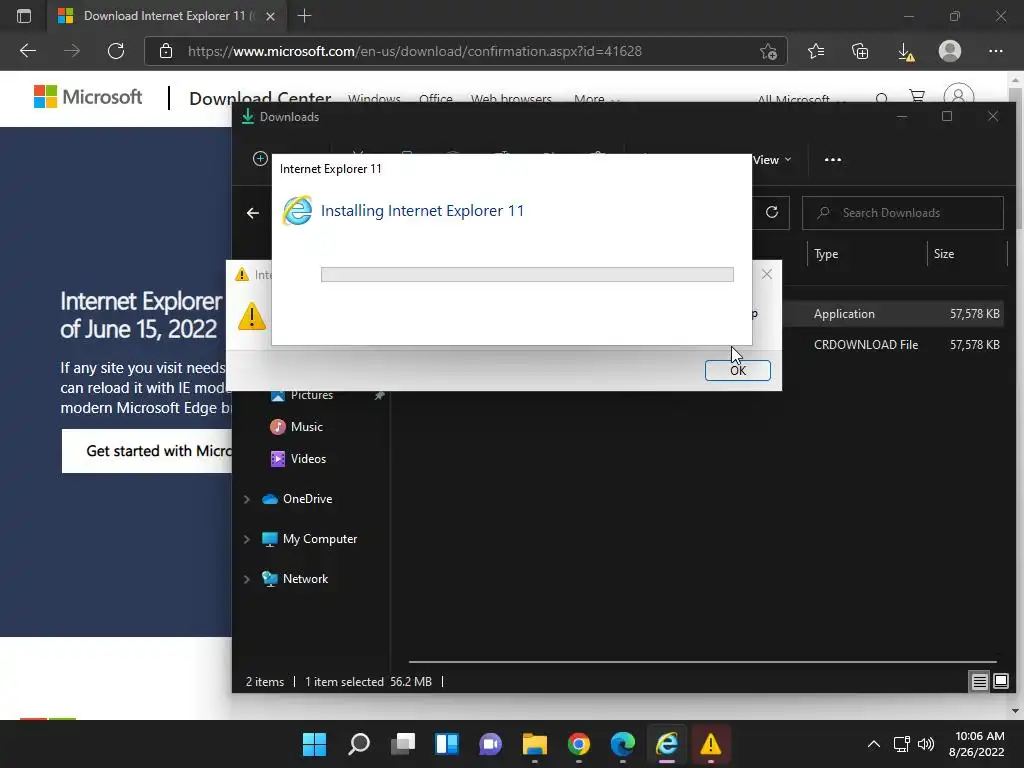Switch to Microsoft Edge on taskbar
This screenshot has height=768, width=1024.
tap(622, 744)
